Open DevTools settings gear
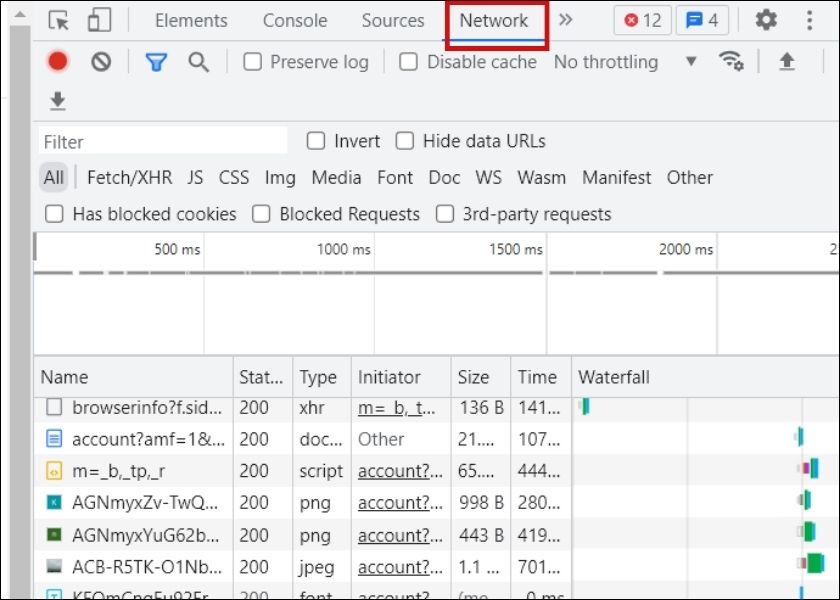Screen dimensions: 840x600 (x=766, y=21)
